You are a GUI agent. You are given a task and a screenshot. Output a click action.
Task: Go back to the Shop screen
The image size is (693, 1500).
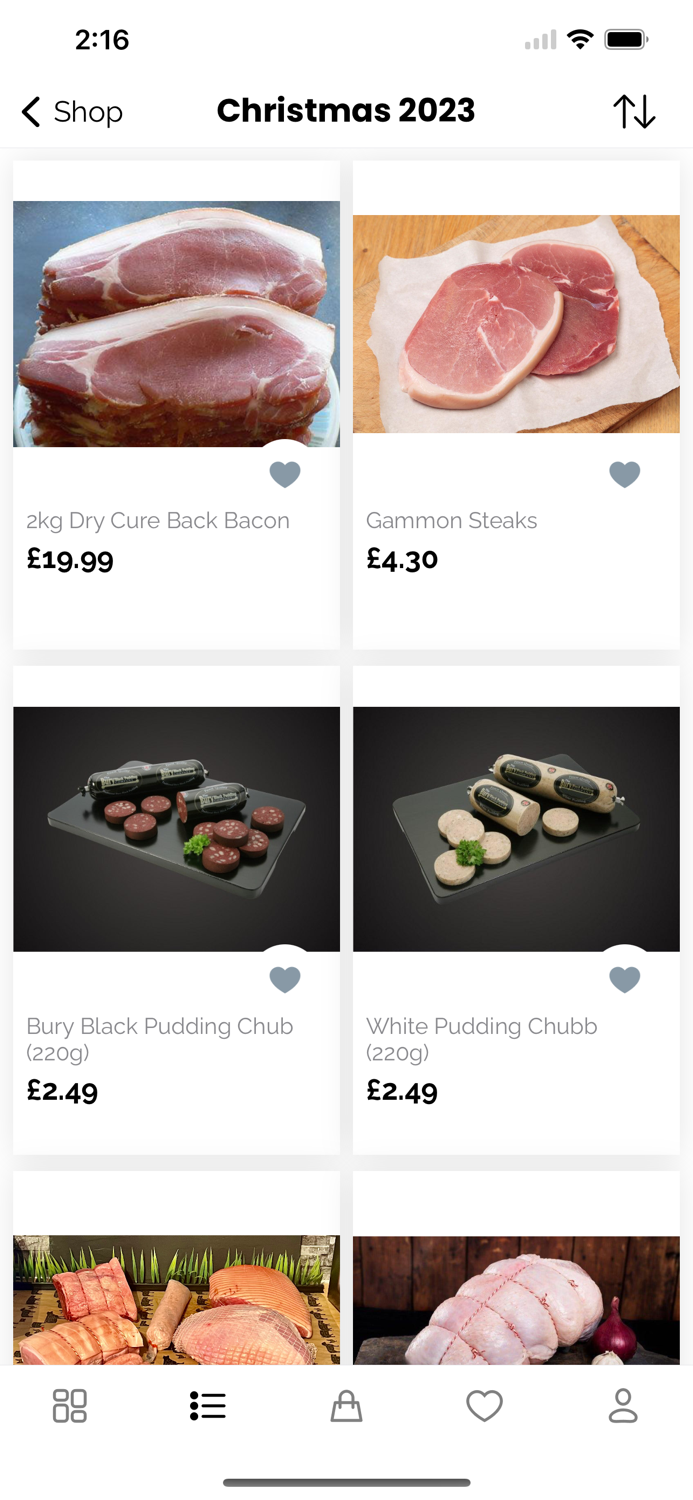pyautogui.click(x=70, y=112)
